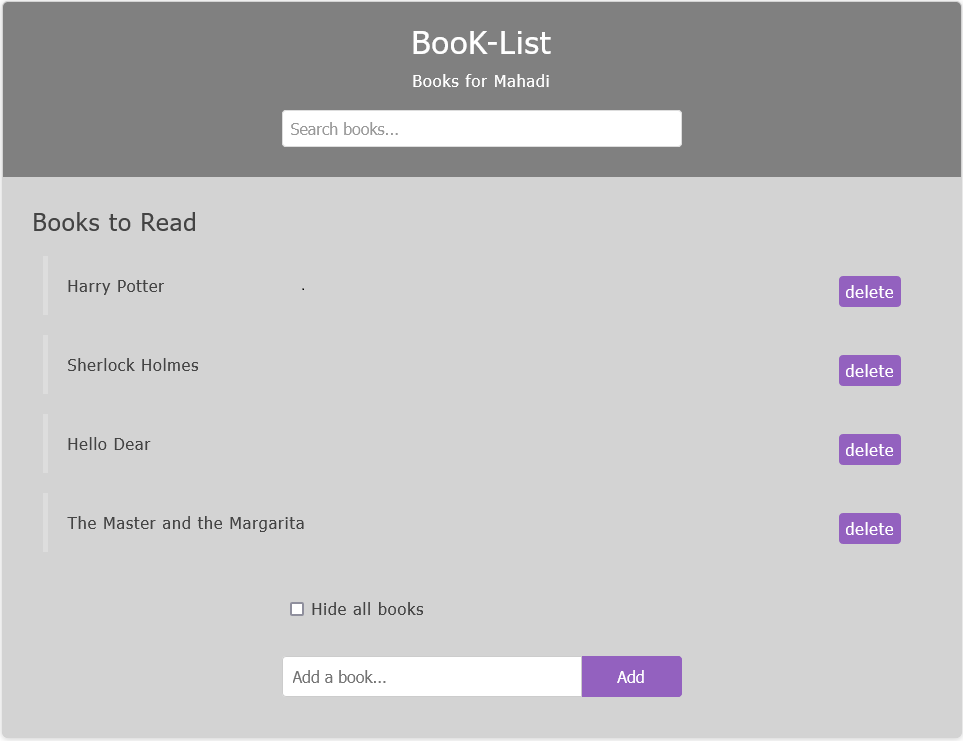Click the 'Hide all books' label text

pyautogui.click(x=367, y=609)
